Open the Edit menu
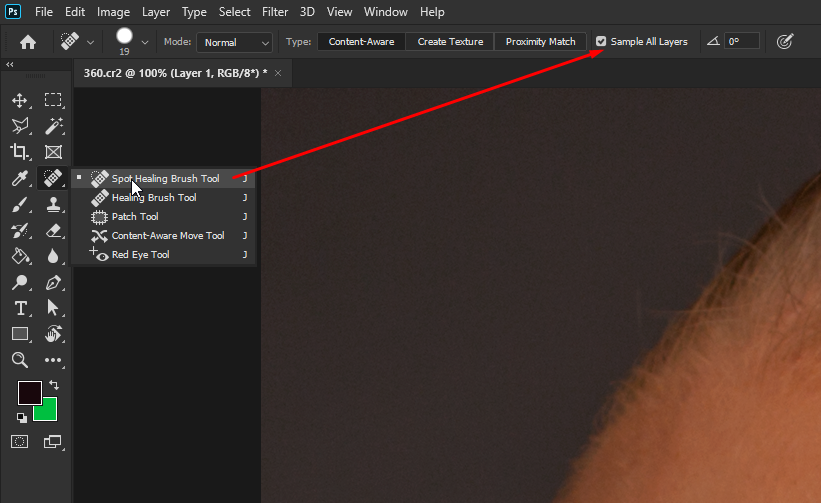 pyautogui.click(x=75, y=12)
